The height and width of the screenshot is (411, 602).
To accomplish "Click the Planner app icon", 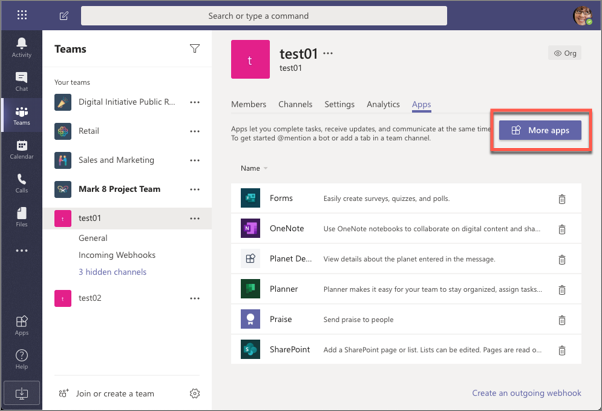I will [x=250, y=289].
